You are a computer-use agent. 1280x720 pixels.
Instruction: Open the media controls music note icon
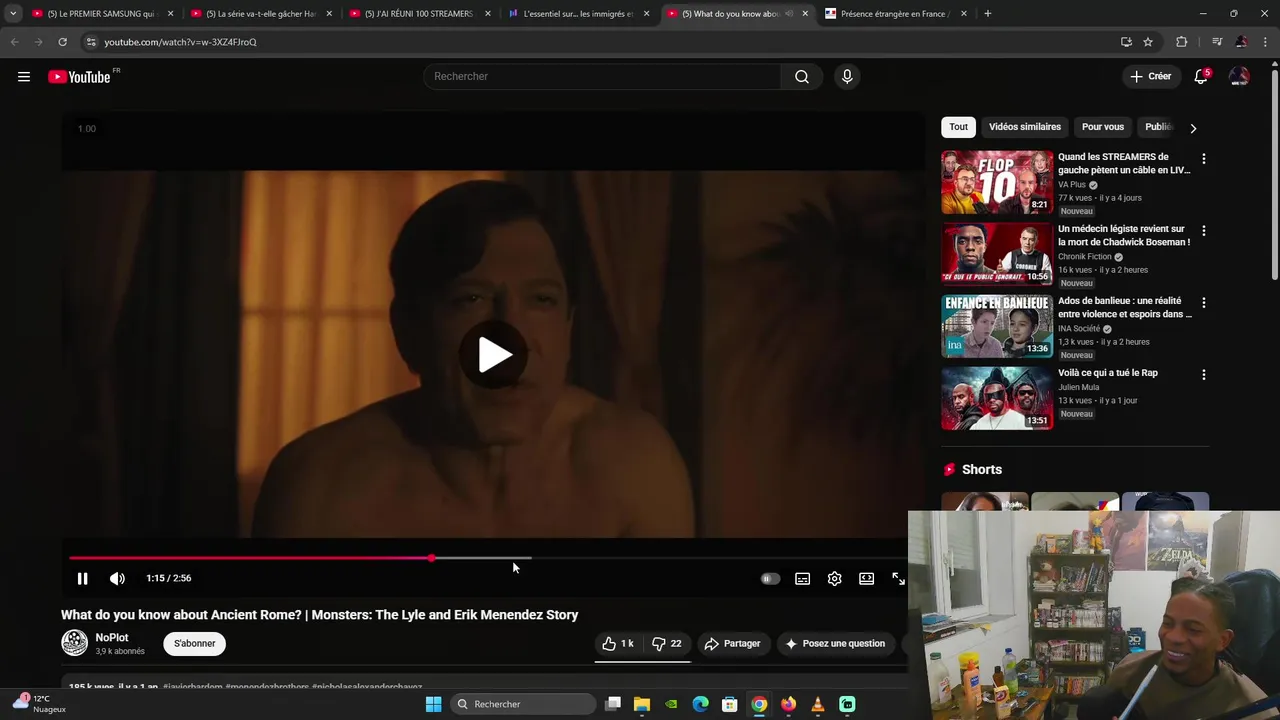(1216, 42)
